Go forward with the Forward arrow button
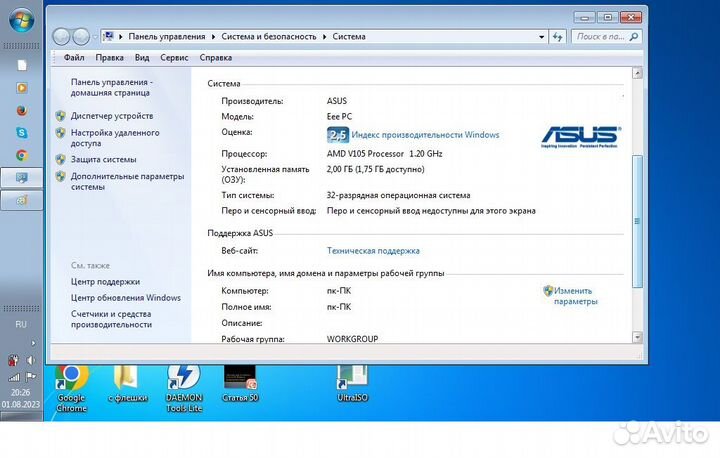 point(81,37)
